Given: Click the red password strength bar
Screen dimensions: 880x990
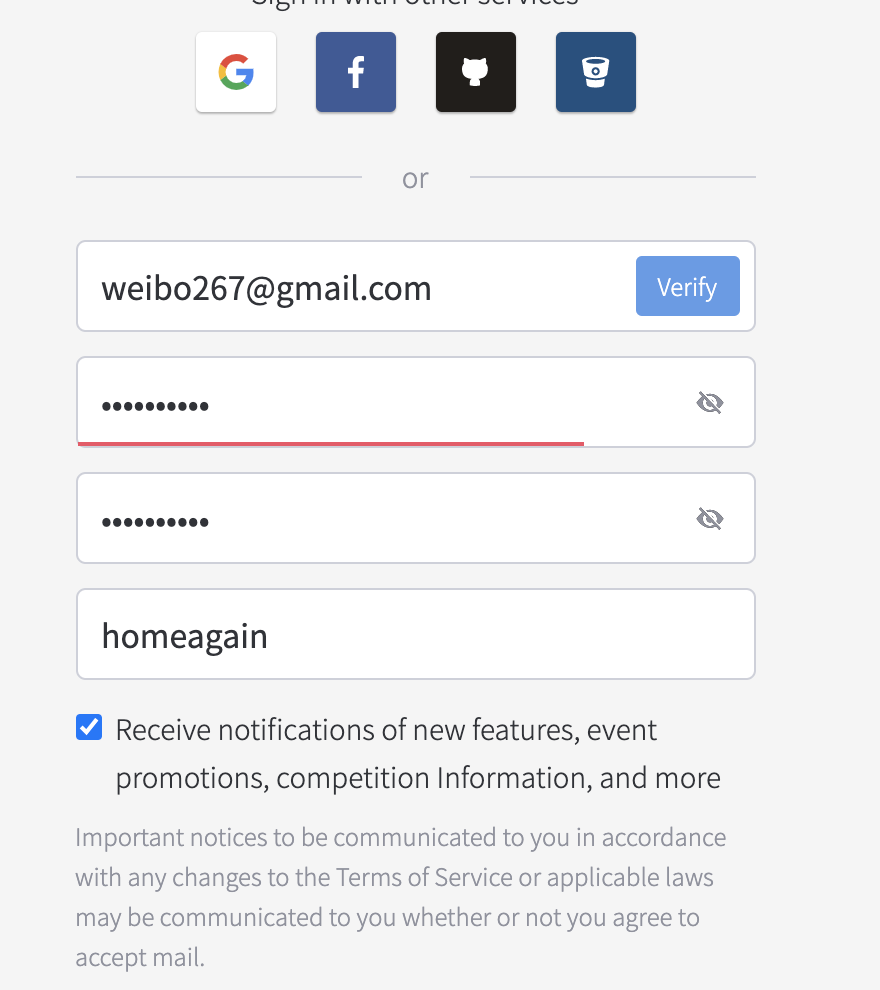Looking at the screenshot, I should coord(330,443).
